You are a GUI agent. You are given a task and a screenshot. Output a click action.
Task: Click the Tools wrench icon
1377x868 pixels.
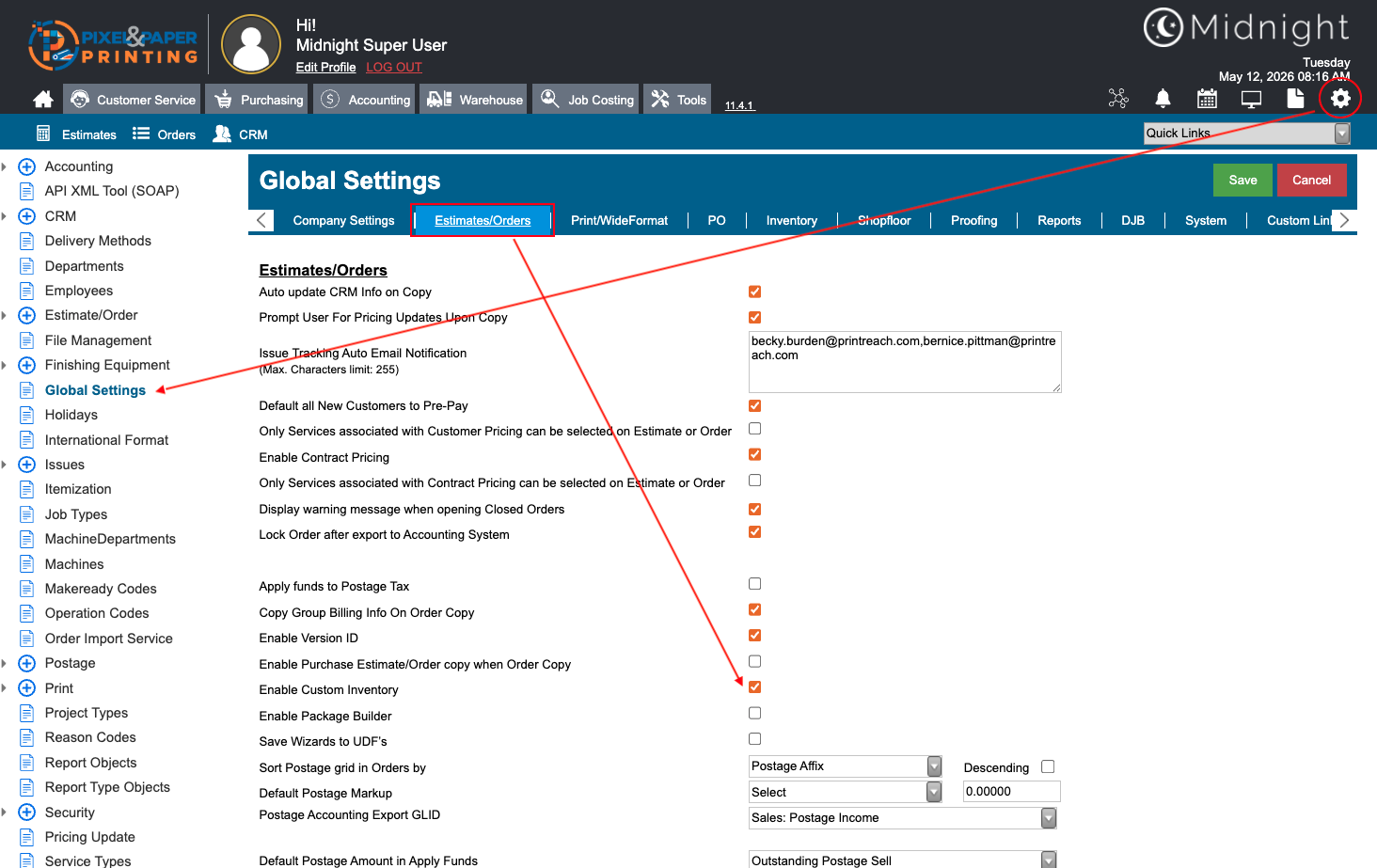point(660,99)
